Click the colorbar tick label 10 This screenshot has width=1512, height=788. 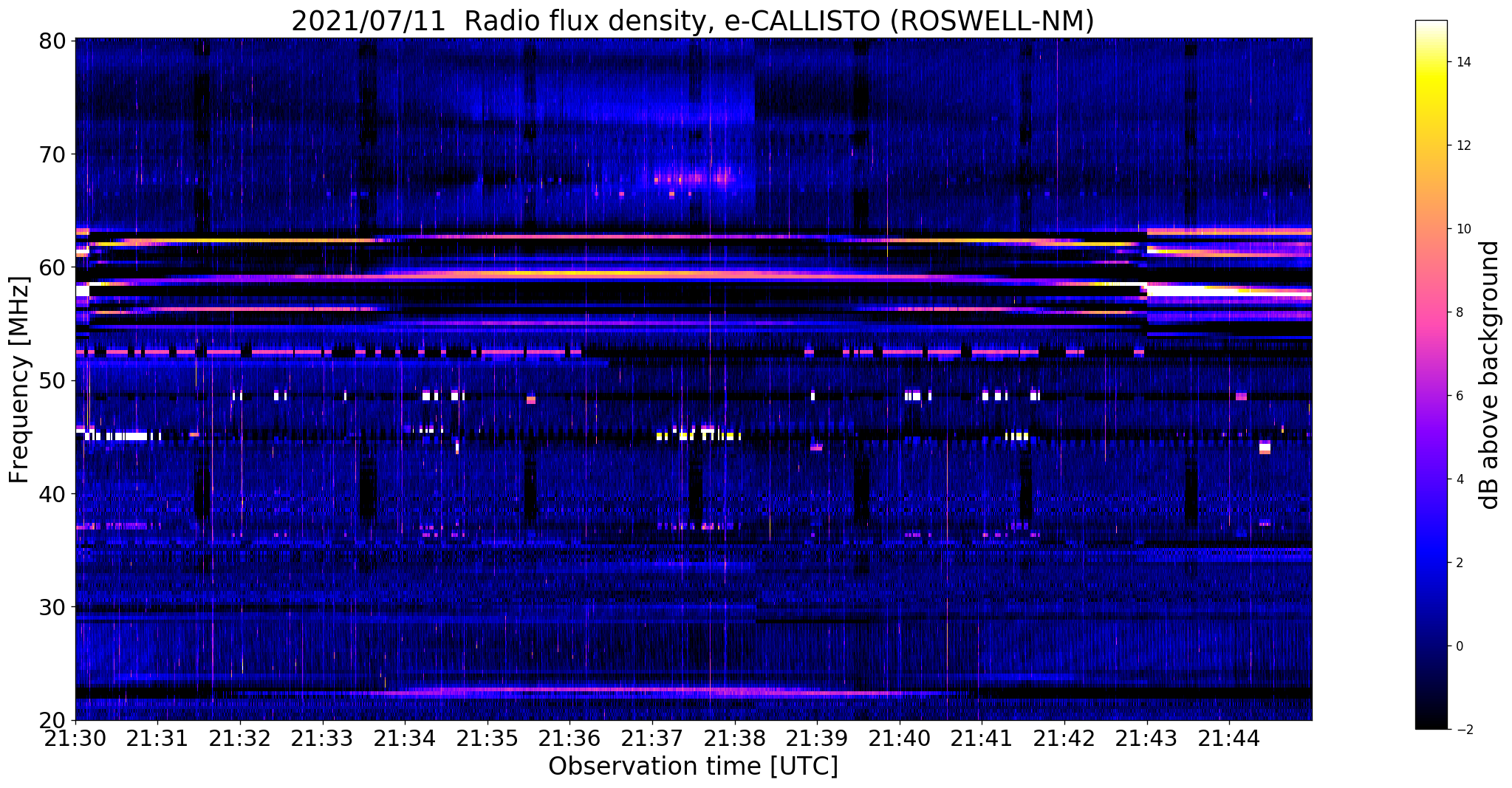(1463, 229)
